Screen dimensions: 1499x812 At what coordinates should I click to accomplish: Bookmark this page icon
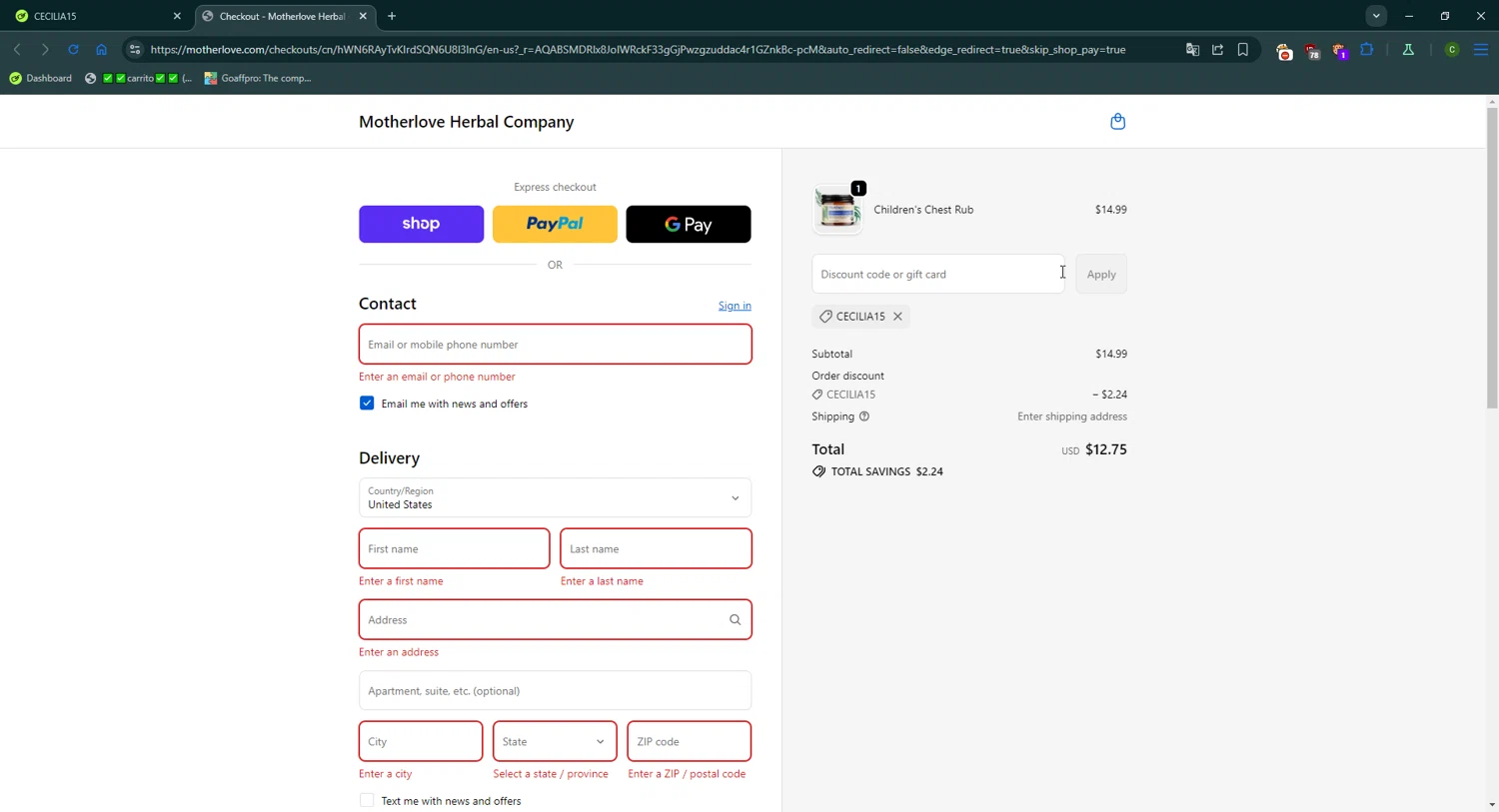pos(1243,49)
